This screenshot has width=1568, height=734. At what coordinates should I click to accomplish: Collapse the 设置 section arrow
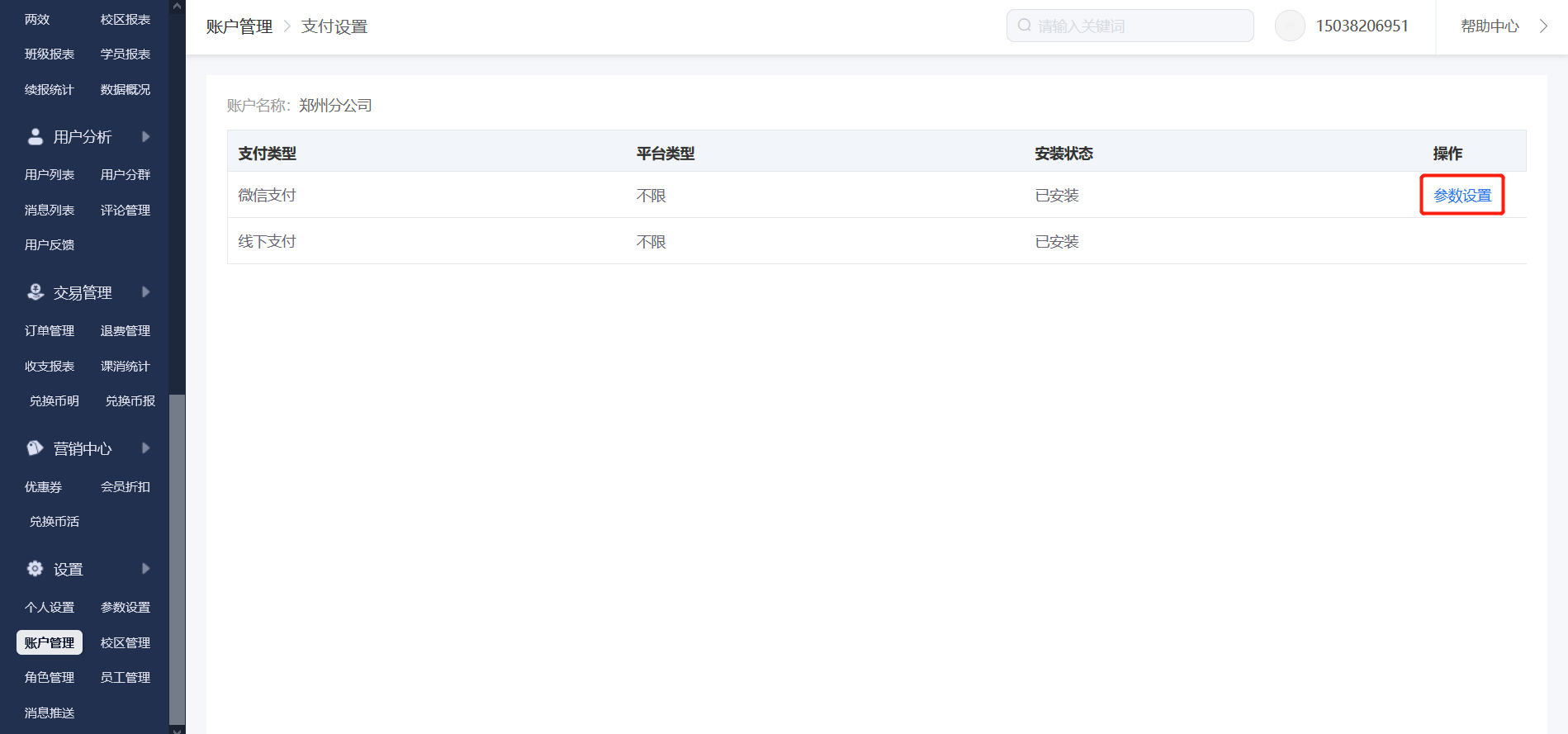[x=146, y=569]
